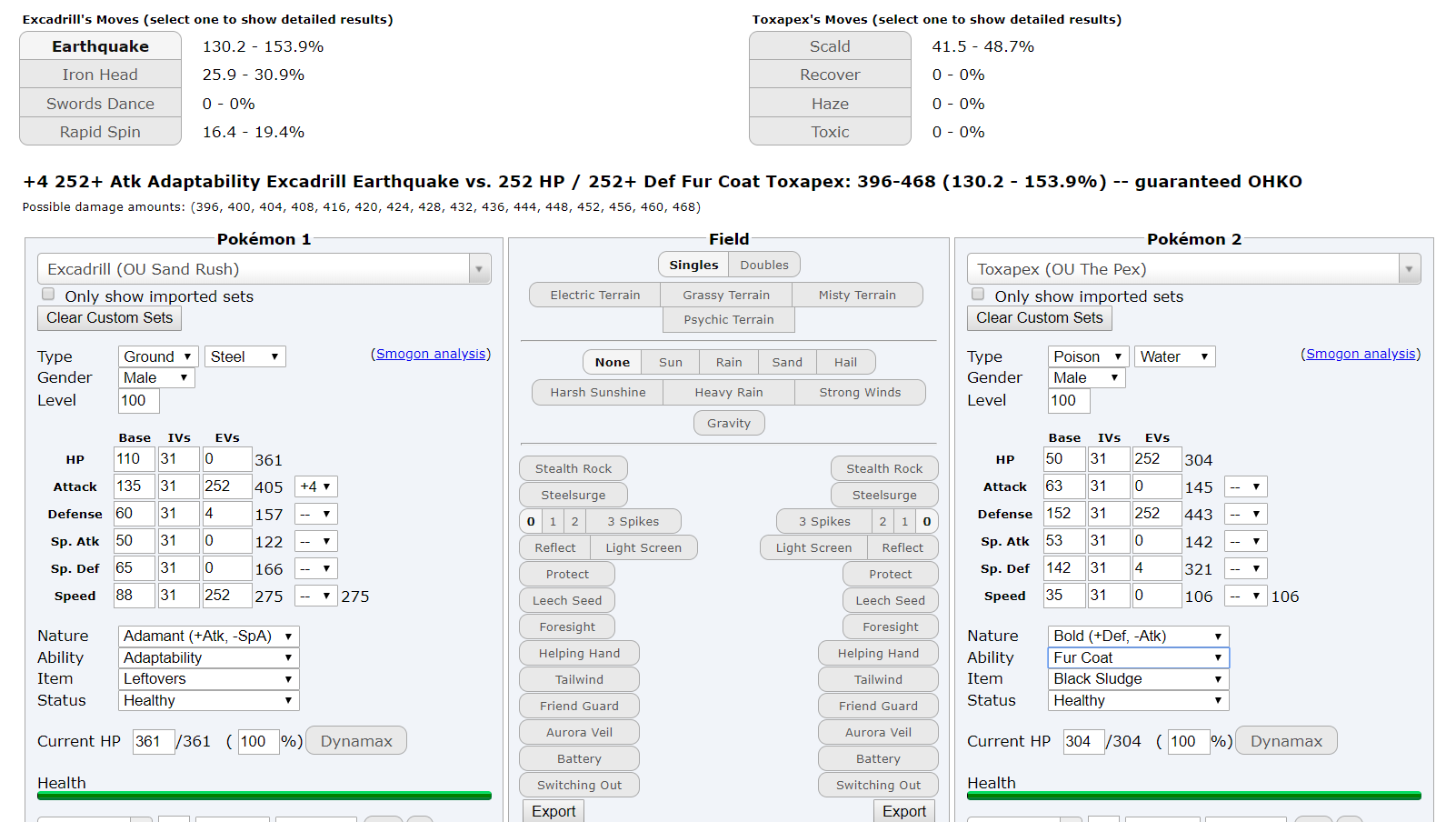1456x822 pixels.
Task: Focus Toxapex's Defense EVs field
Action: (1156, 514)
